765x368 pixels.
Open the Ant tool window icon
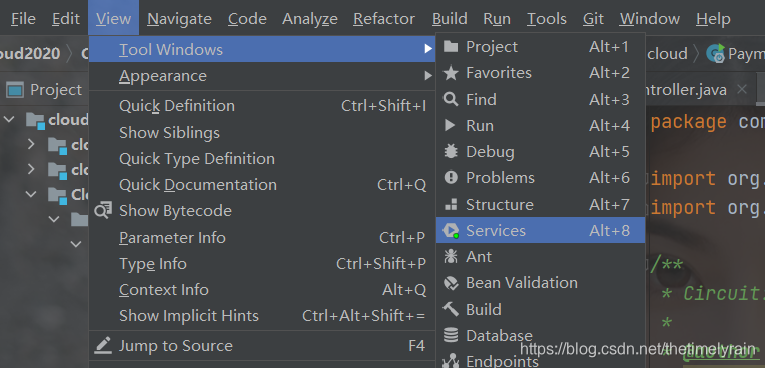tap(451, 257)
